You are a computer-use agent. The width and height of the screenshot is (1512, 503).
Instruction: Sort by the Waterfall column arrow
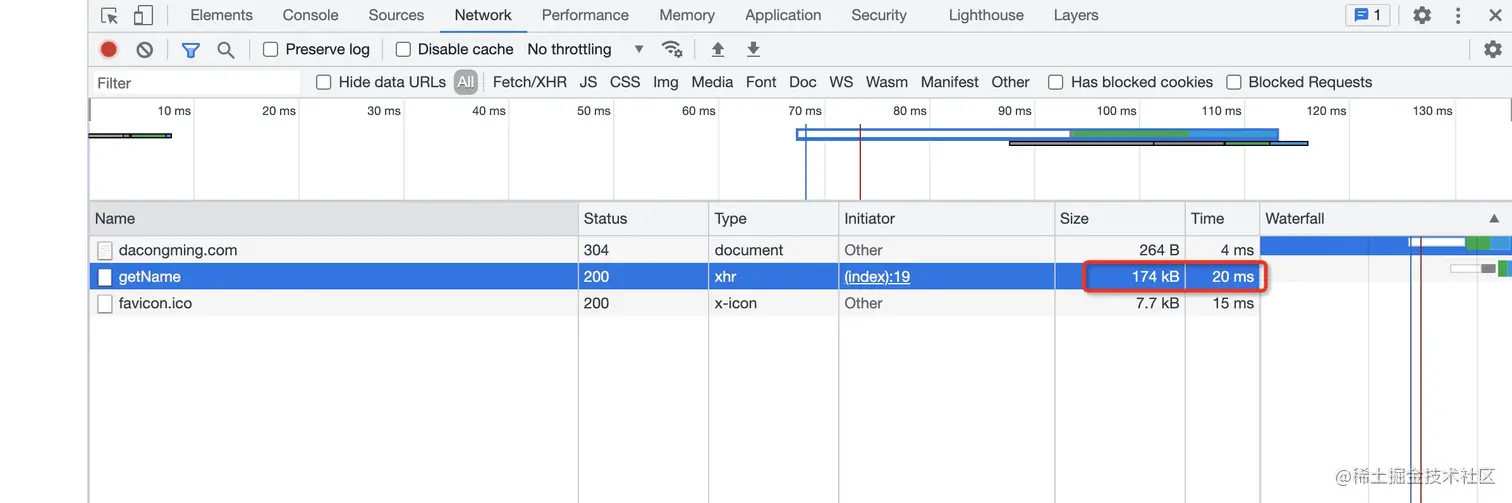[1494, 218]
